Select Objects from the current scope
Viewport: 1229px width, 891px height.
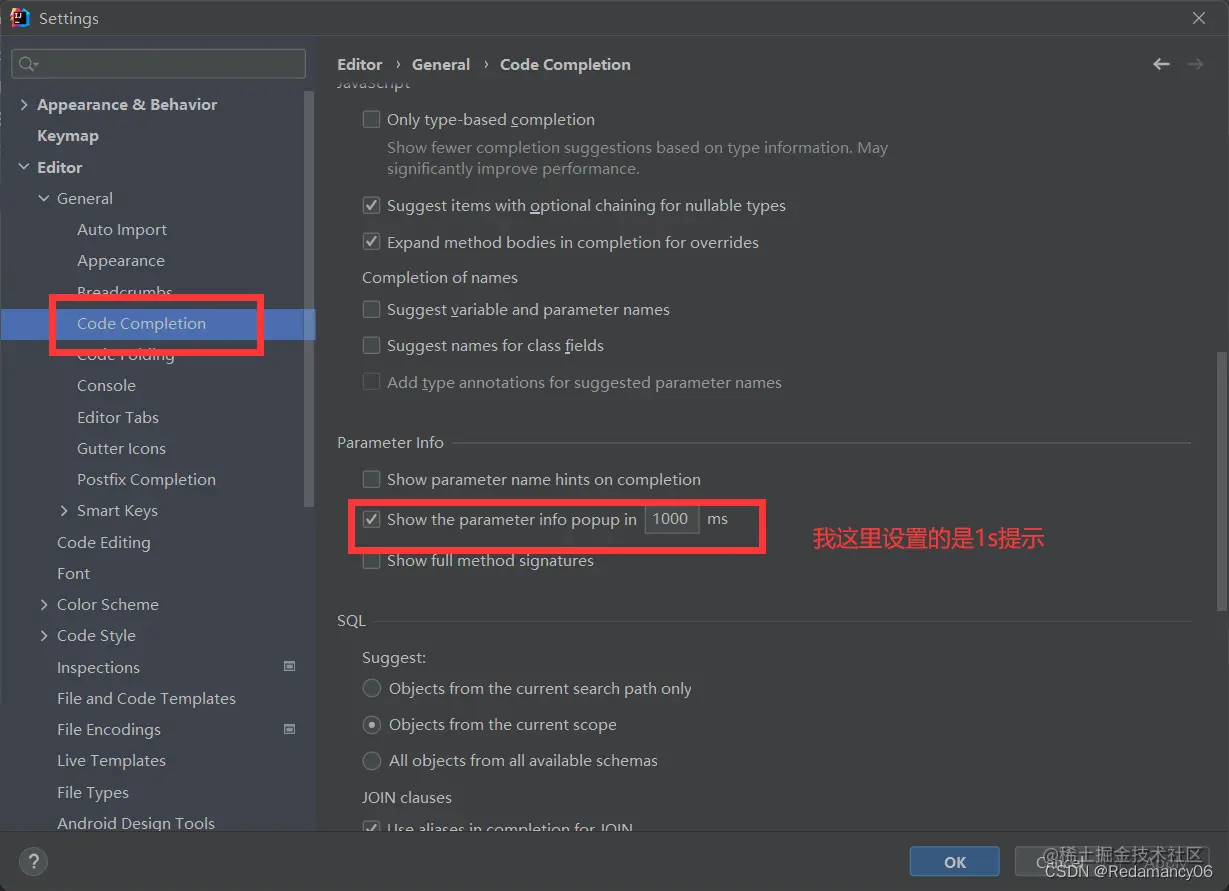[371, 724]
